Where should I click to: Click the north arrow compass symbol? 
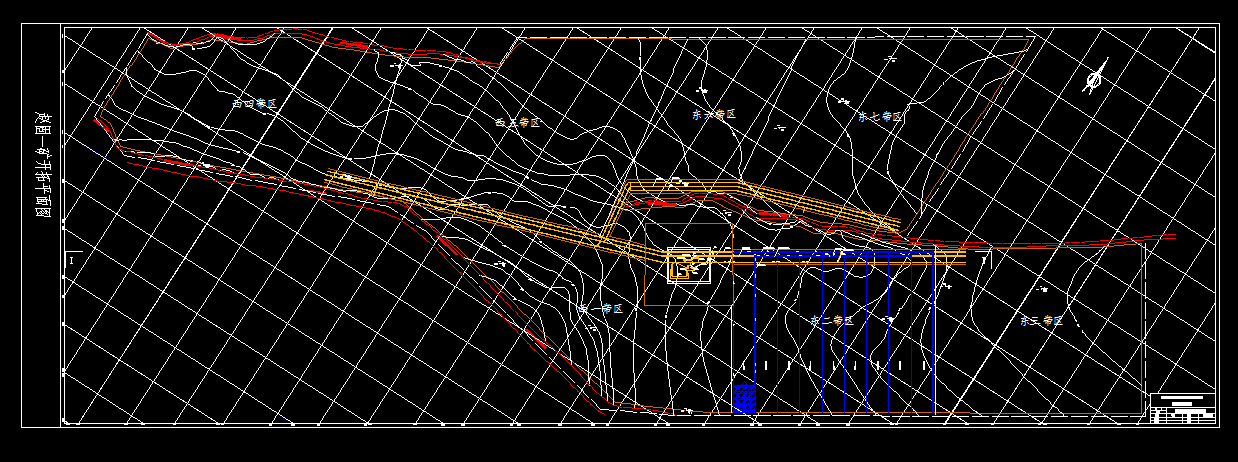(x=1095, y=77)
